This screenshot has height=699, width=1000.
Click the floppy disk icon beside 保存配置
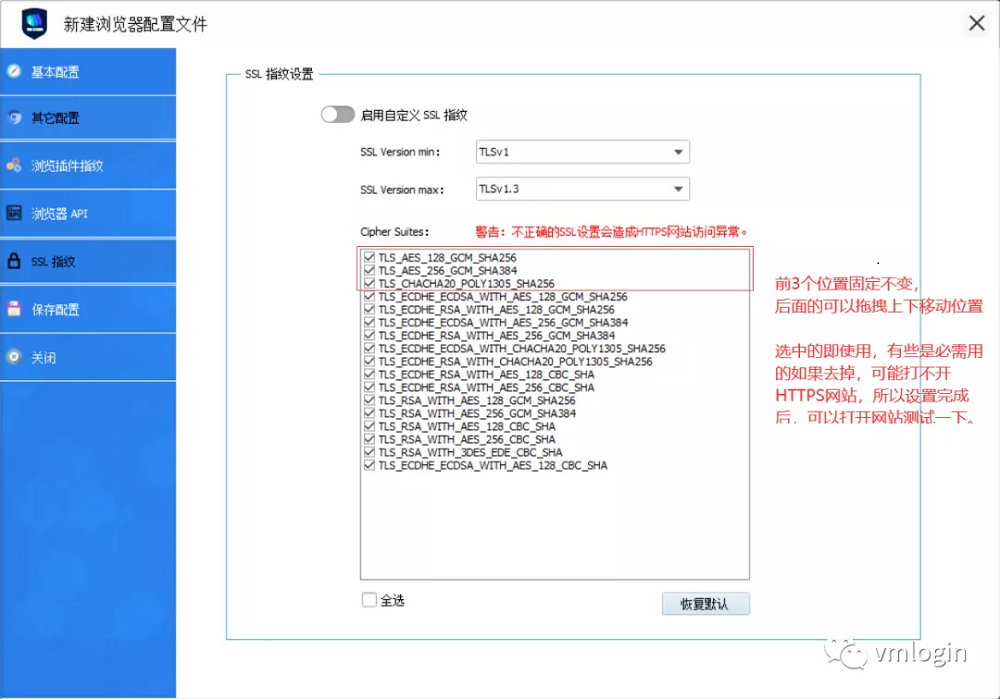pos(14,309)
